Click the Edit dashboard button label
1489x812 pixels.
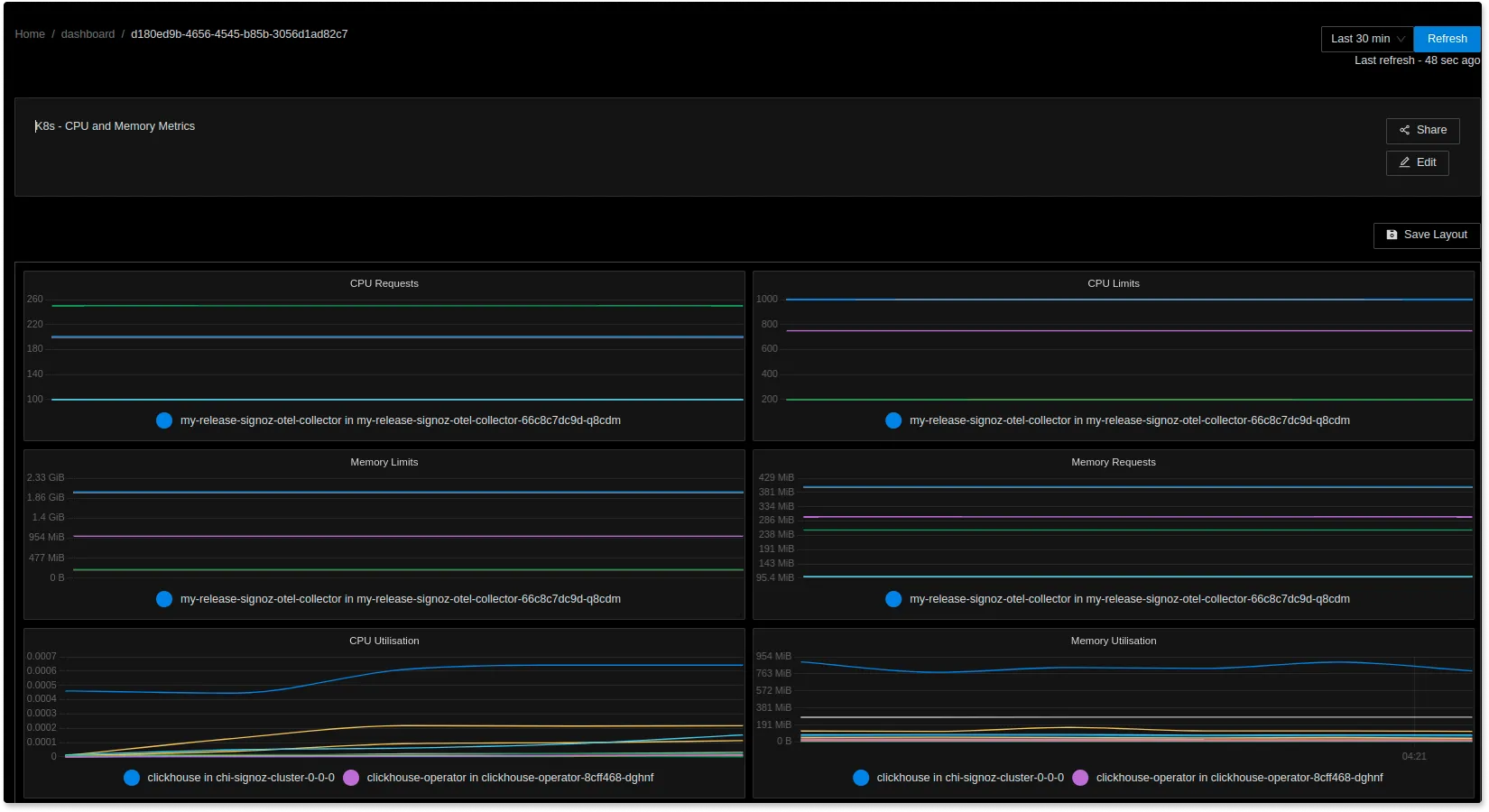(1426, 162)
